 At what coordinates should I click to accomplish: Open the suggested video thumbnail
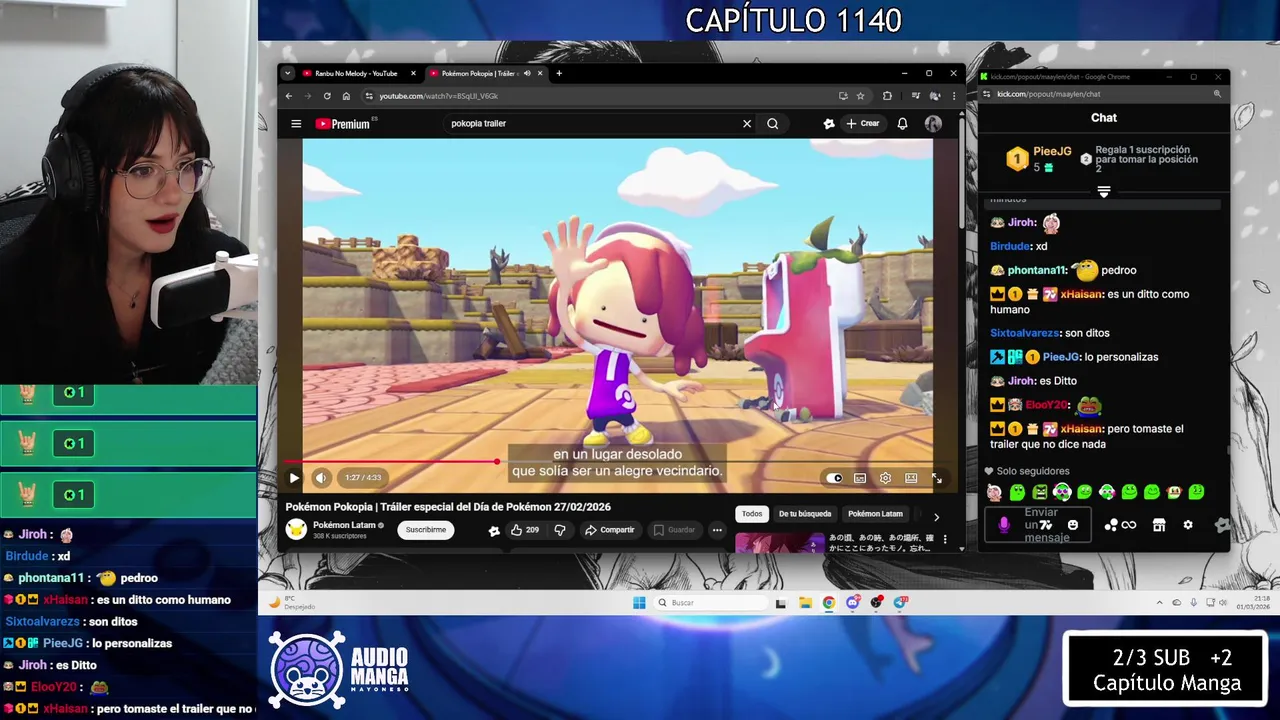click(x=780, y=543)
